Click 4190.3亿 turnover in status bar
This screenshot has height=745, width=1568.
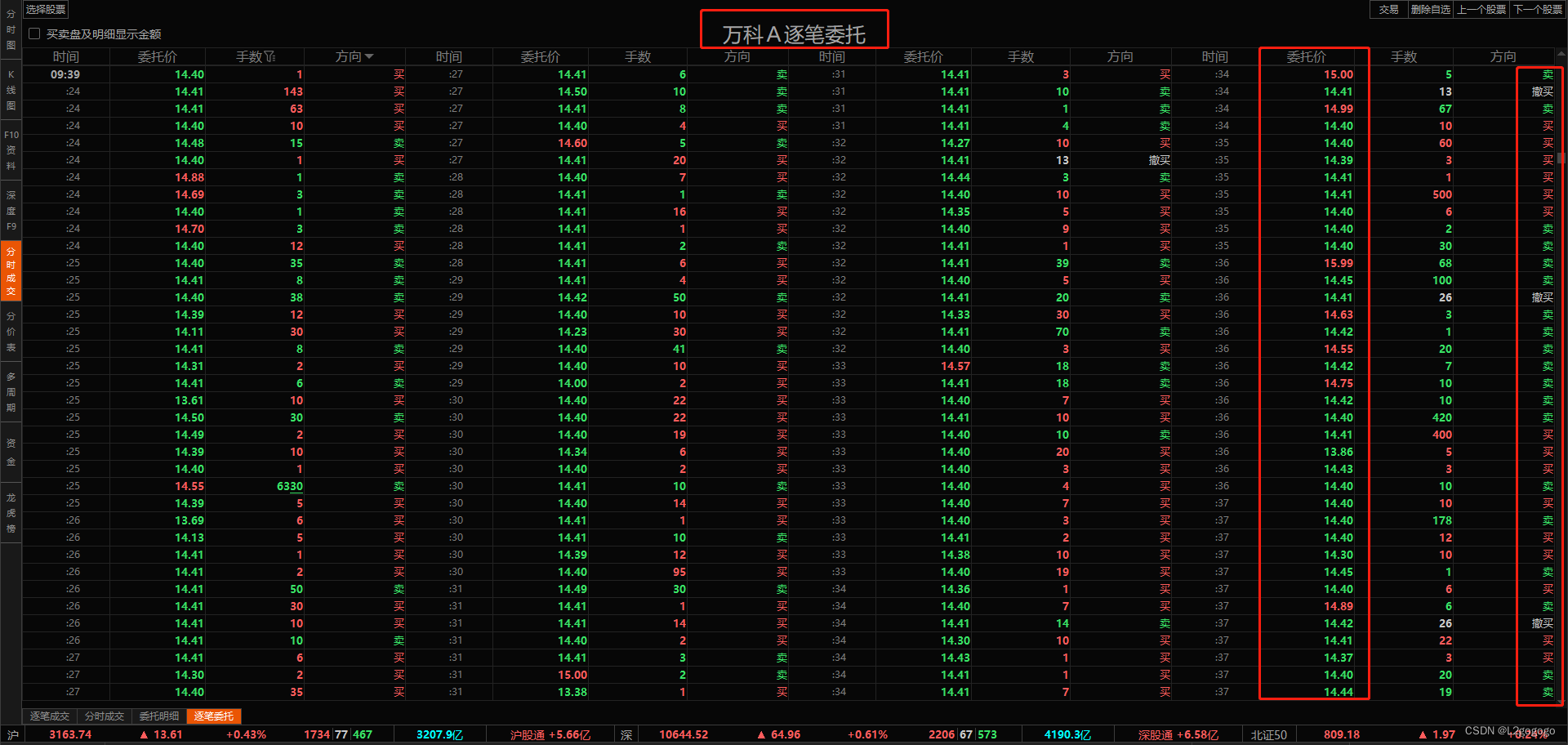point(1068,734)
